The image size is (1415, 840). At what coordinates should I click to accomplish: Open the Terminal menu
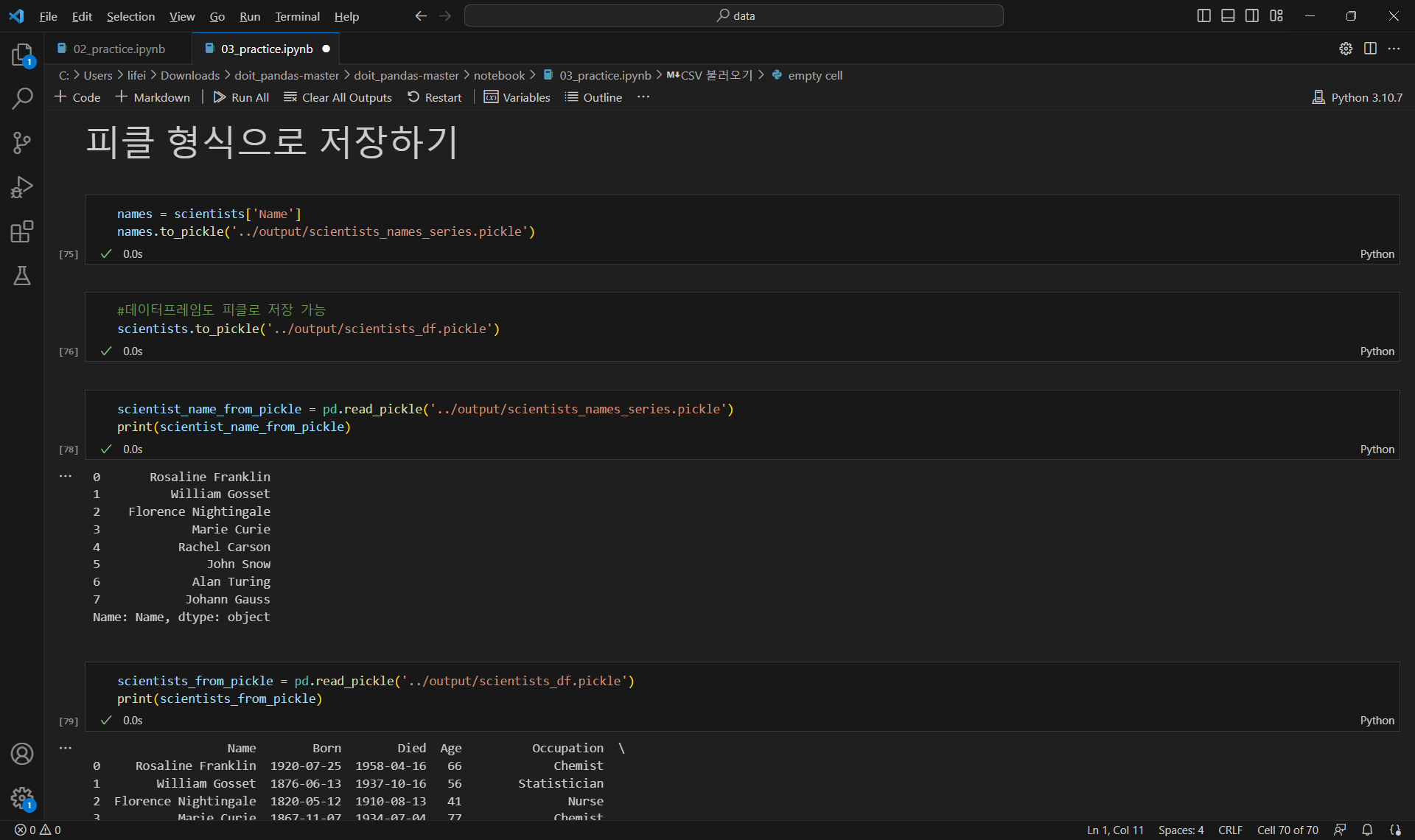(297, 16)
